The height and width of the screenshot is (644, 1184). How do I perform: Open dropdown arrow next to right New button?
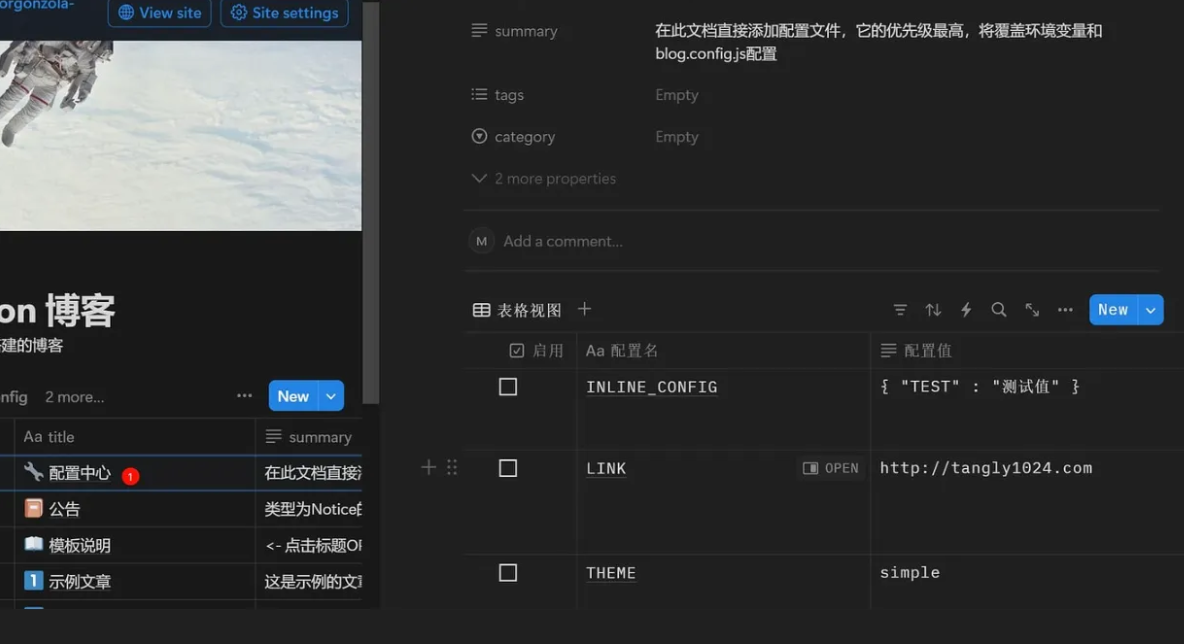click(x=1151, y=310)
